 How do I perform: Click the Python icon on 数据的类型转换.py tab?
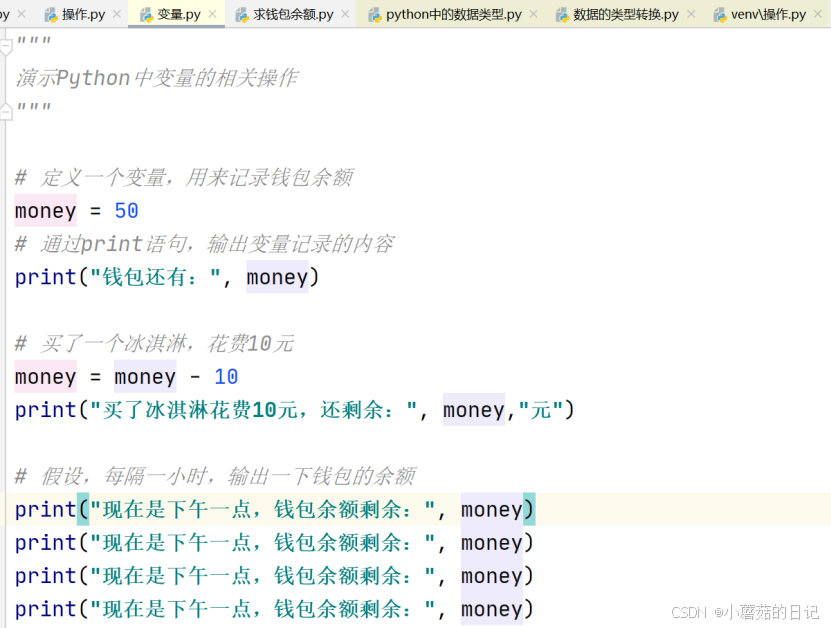pos(560,15)
